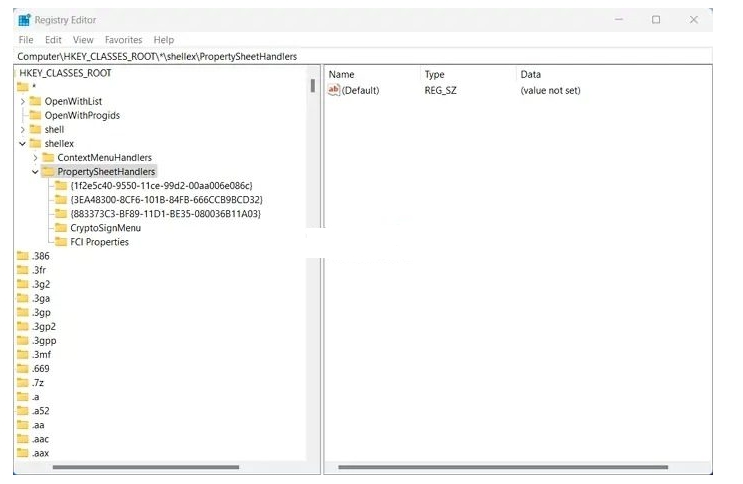
Task: Click the .3ga folder icon
Action: pyautogui.click(x=23, y=298)
